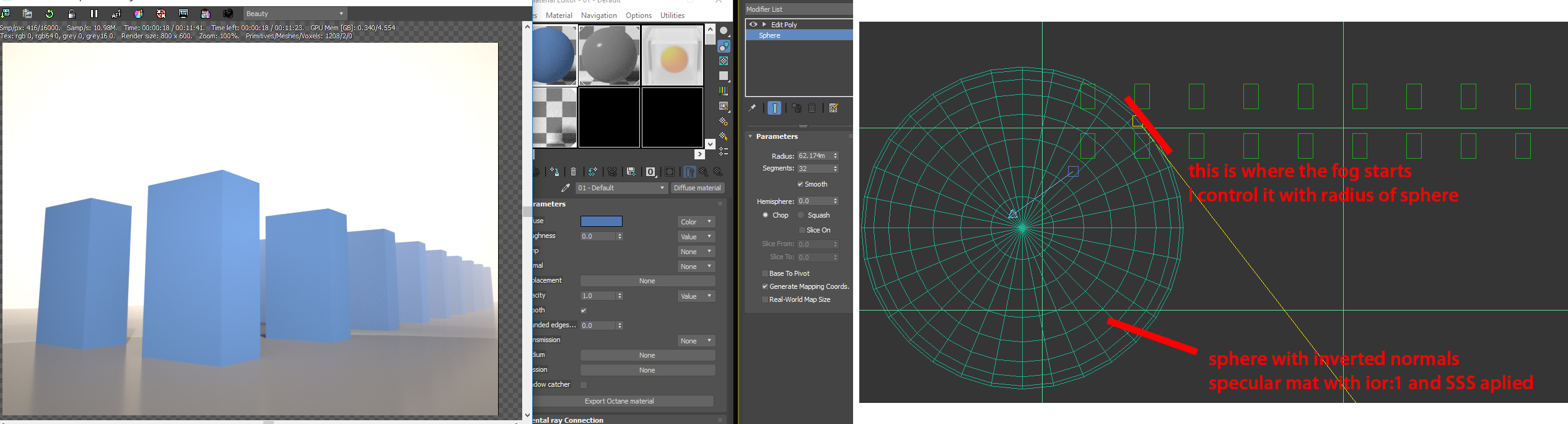Toggle the Backlight icon in material editor

[x=724, y=46]
